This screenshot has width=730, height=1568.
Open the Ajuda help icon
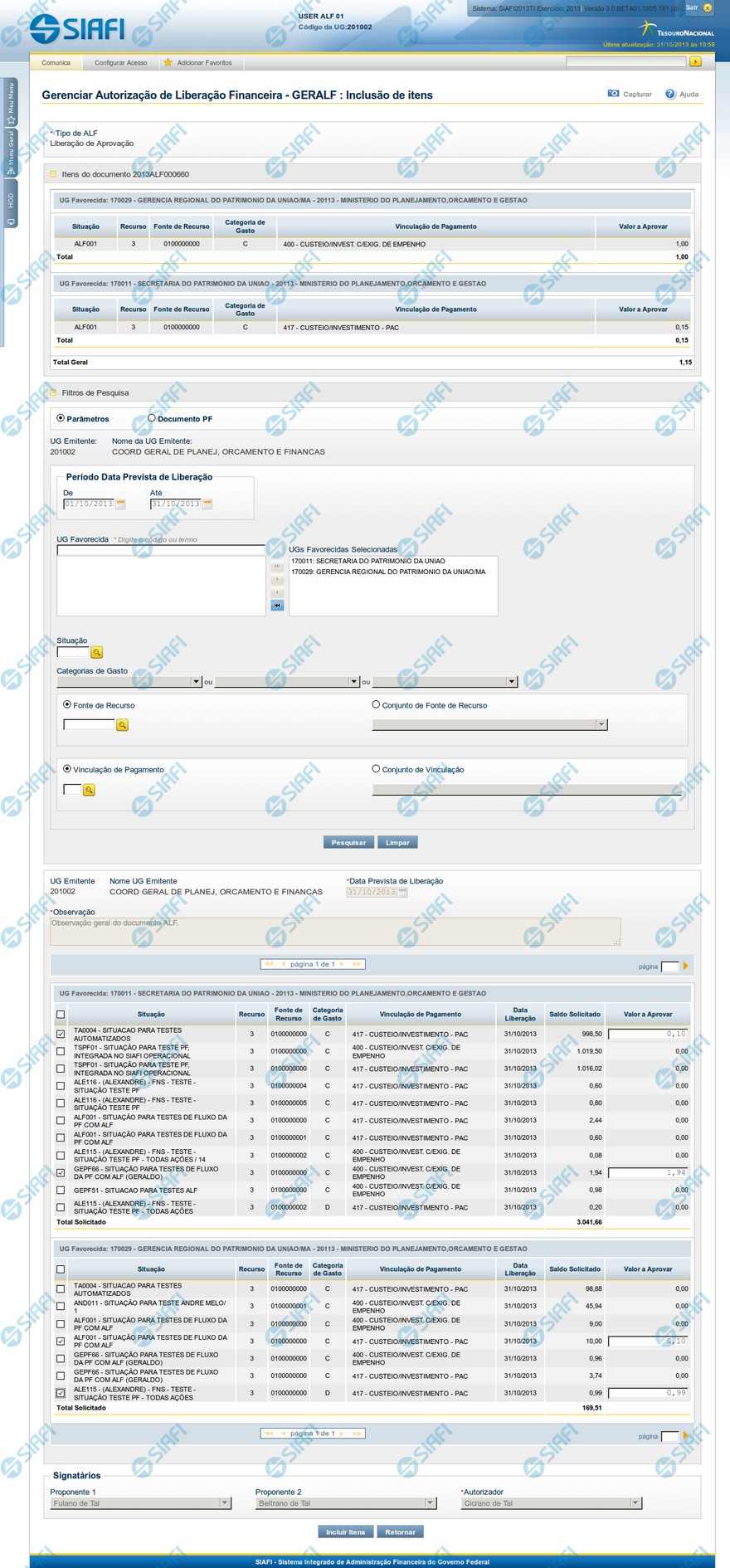[x=669, y=94]
